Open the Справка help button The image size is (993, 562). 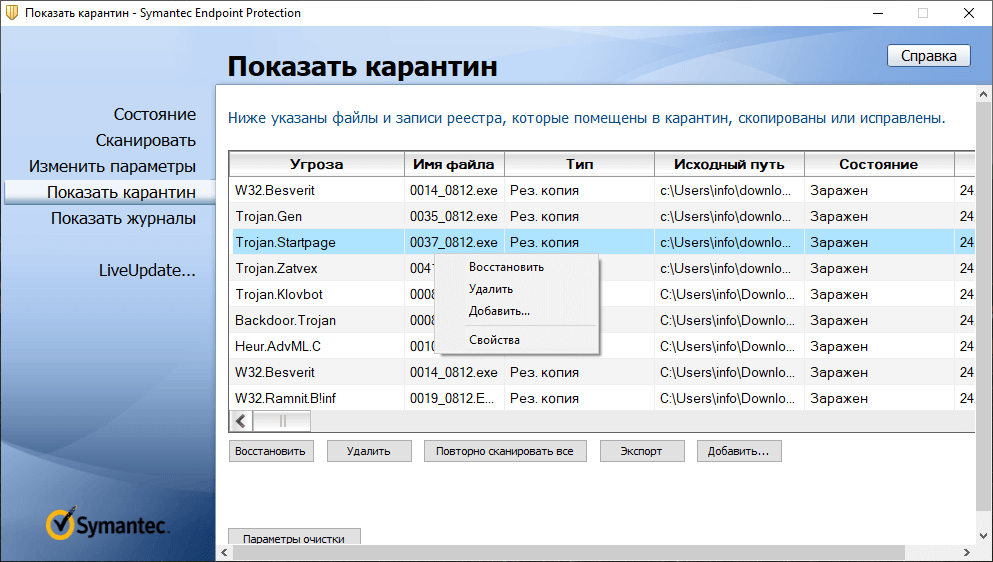[x=928, y=56]
